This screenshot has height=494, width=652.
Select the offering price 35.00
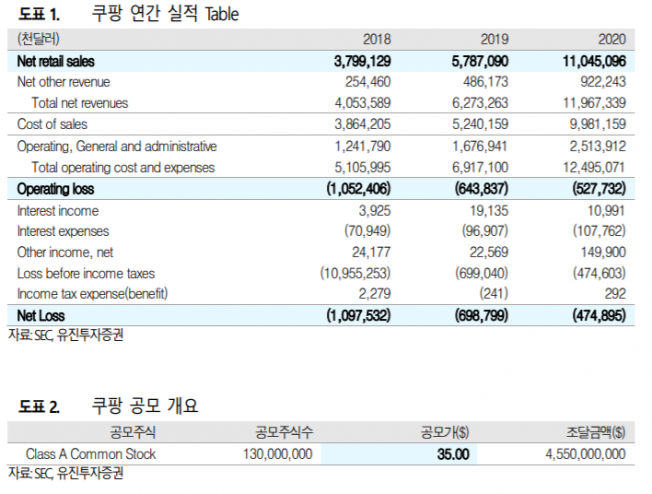[453, 454]
